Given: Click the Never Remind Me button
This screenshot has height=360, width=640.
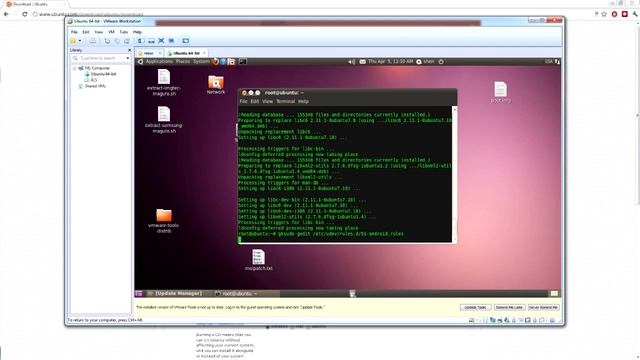Looking at the screenshot, I should (x=543, y=307).
